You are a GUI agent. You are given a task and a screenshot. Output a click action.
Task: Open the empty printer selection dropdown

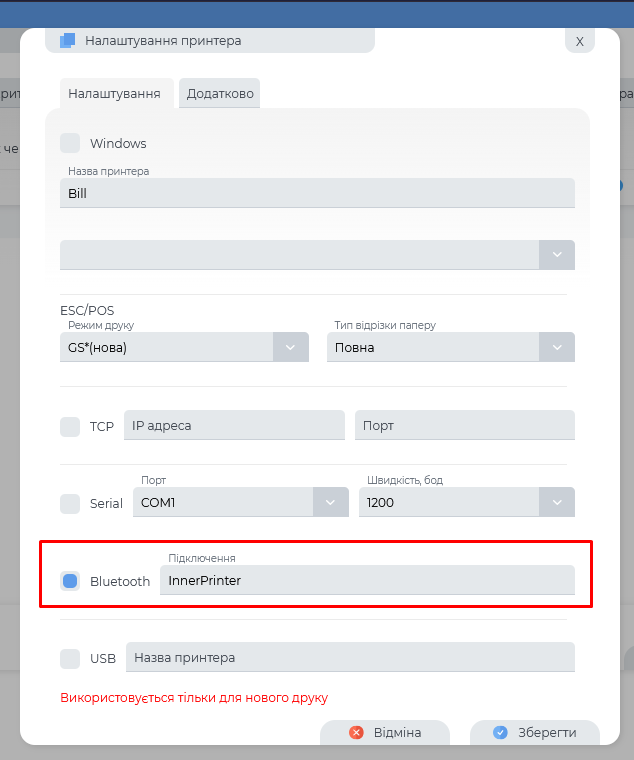(x=557, y=255)
